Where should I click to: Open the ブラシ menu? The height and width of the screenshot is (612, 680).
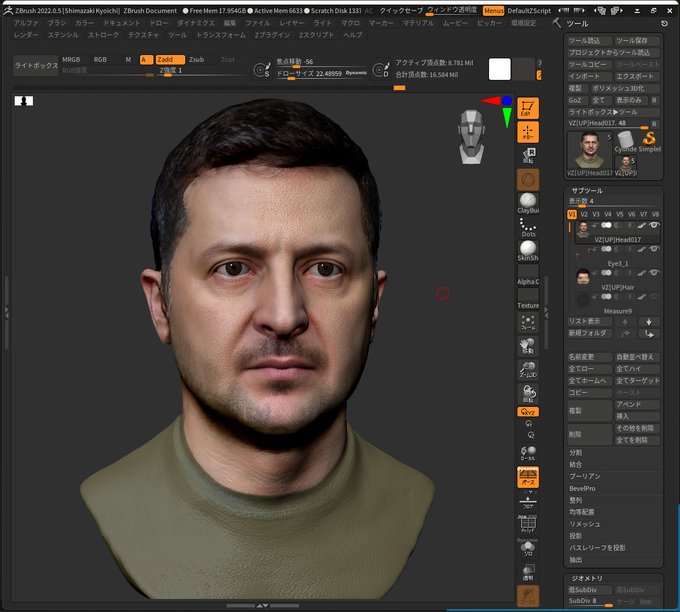[57, 22]
